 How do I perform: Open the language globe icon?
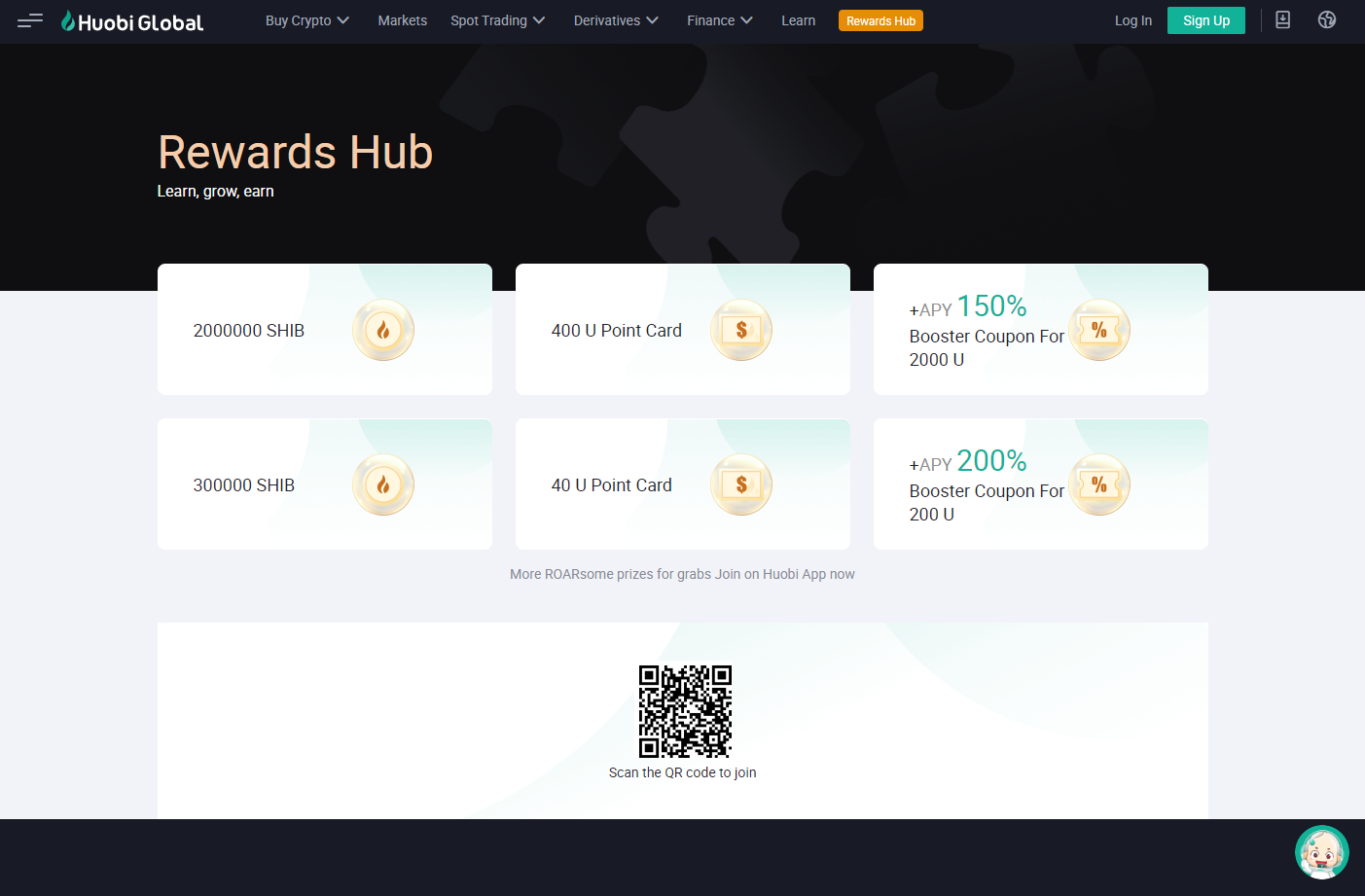pyautogui.click(x=1327, y=19)
